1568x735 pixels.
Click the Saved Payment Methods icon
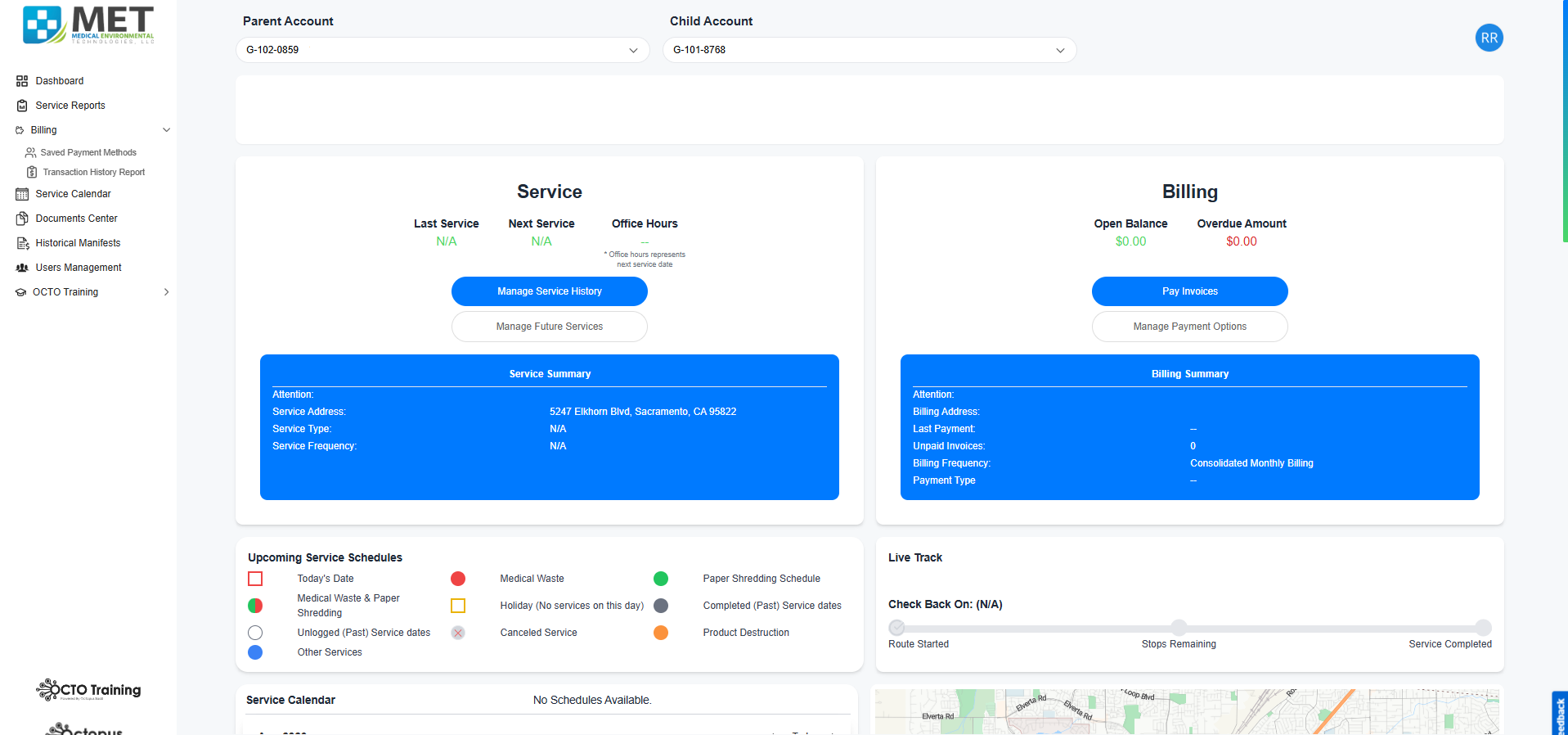(x=30, y=152)
